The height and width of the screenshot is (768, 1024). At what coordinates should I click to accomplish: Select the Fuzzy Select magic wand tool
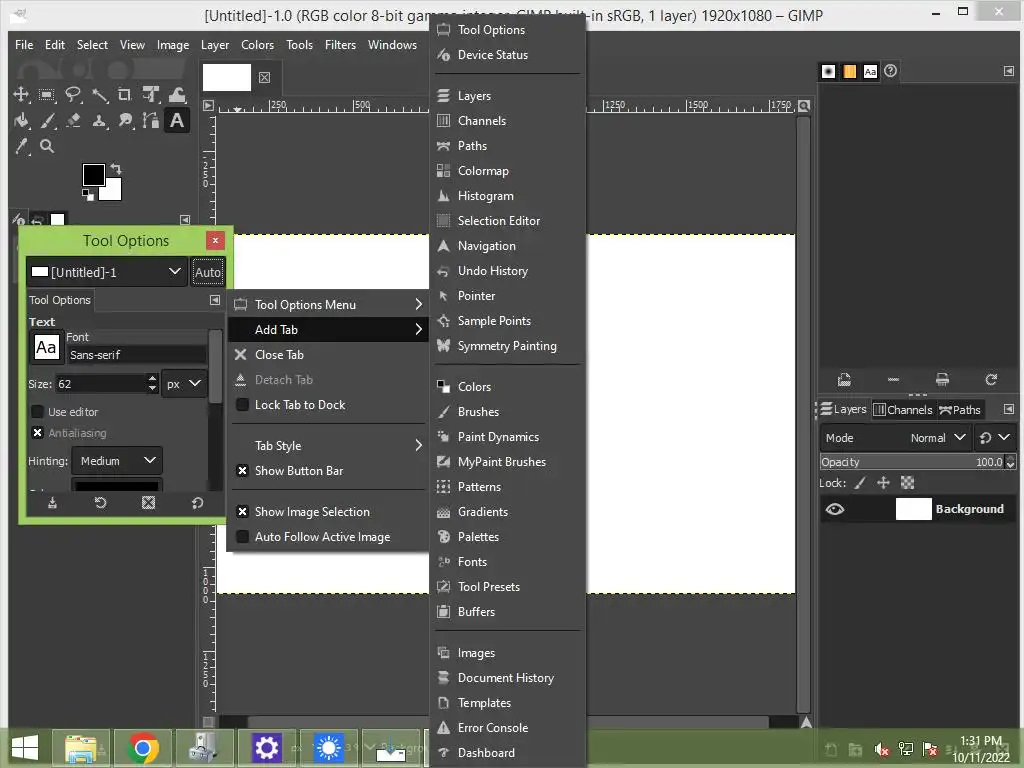99,95
